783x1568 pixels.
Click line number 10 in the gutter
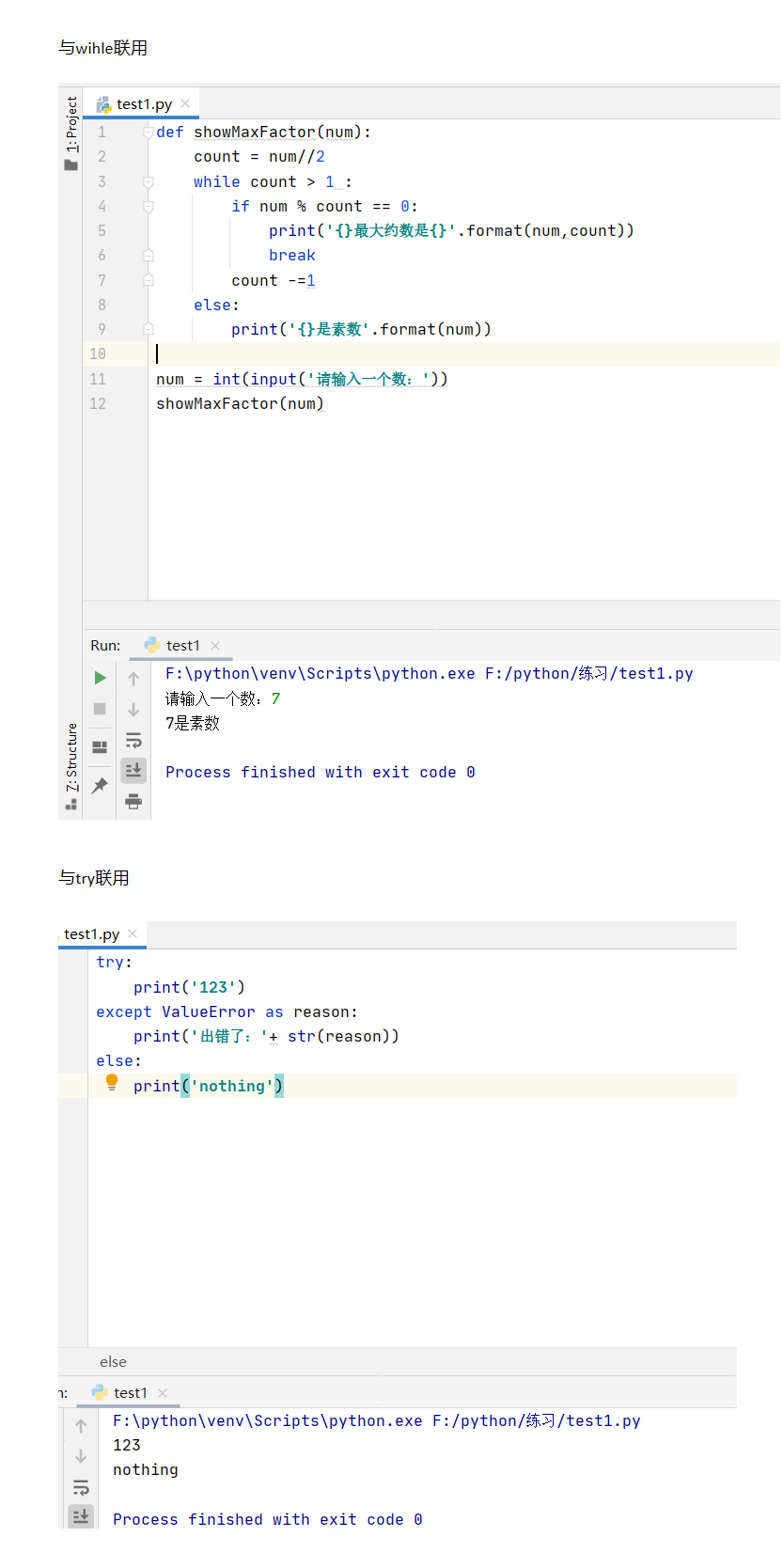pos(98,354)
